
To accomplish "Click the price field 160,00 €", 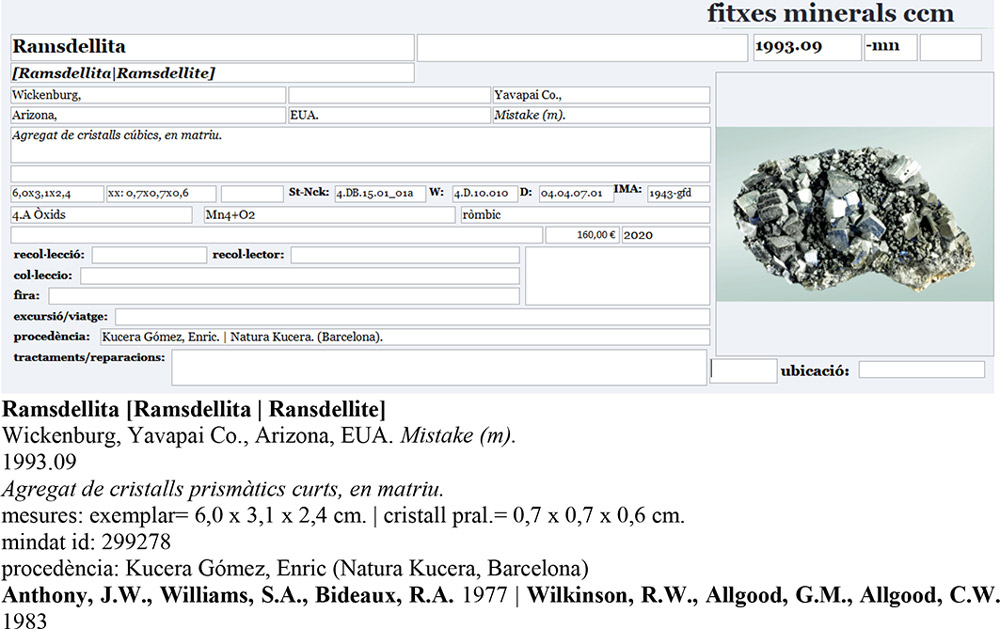I will point(582,235).
